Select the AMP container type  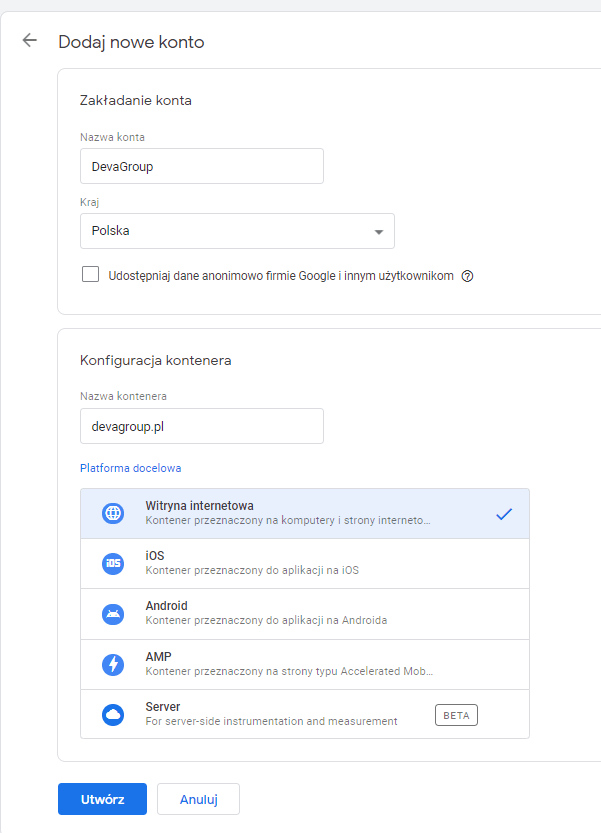300,664
